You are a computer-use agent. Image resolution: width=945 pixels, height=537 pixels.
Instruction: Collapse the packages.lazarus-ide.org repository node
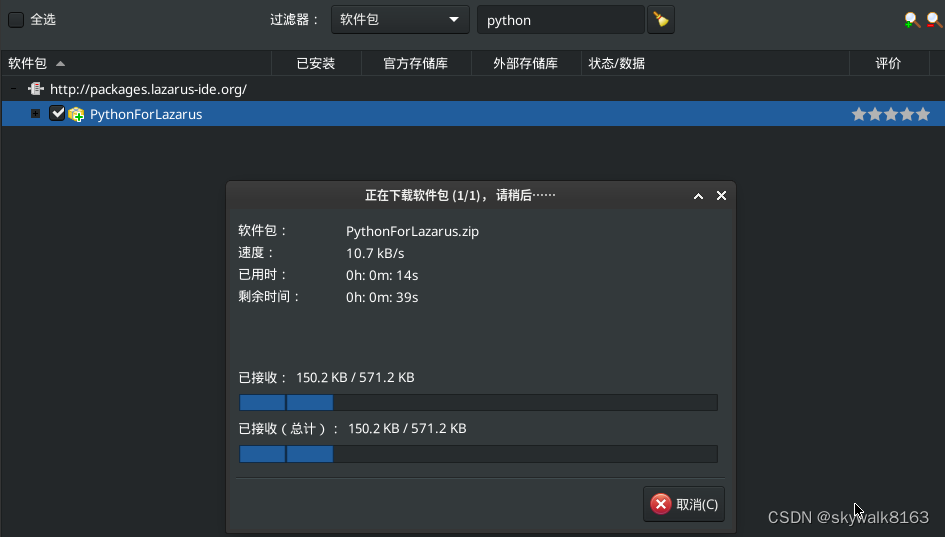click(13, 89)
